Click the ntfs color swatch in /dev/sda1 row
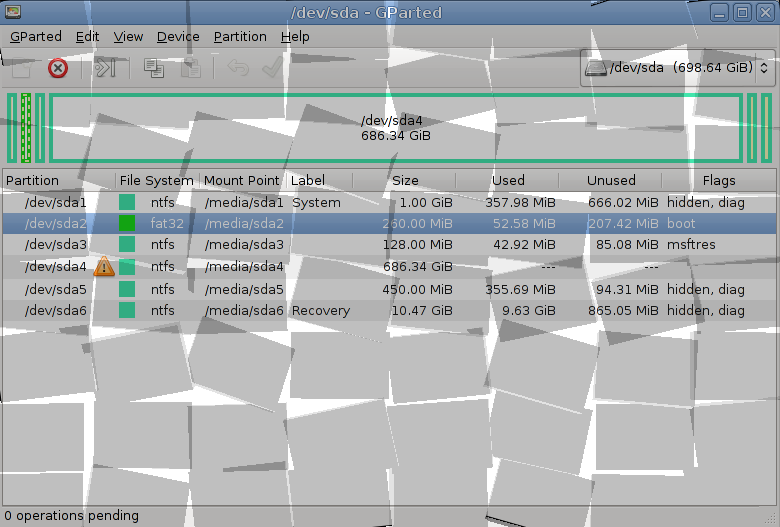 coord(127,203)
